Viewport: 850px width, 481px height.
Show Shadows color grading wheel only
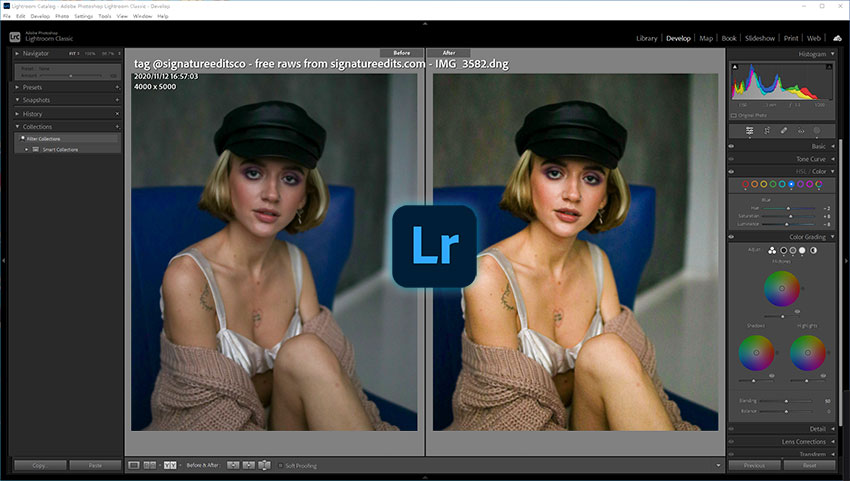[x=783, y=250]
